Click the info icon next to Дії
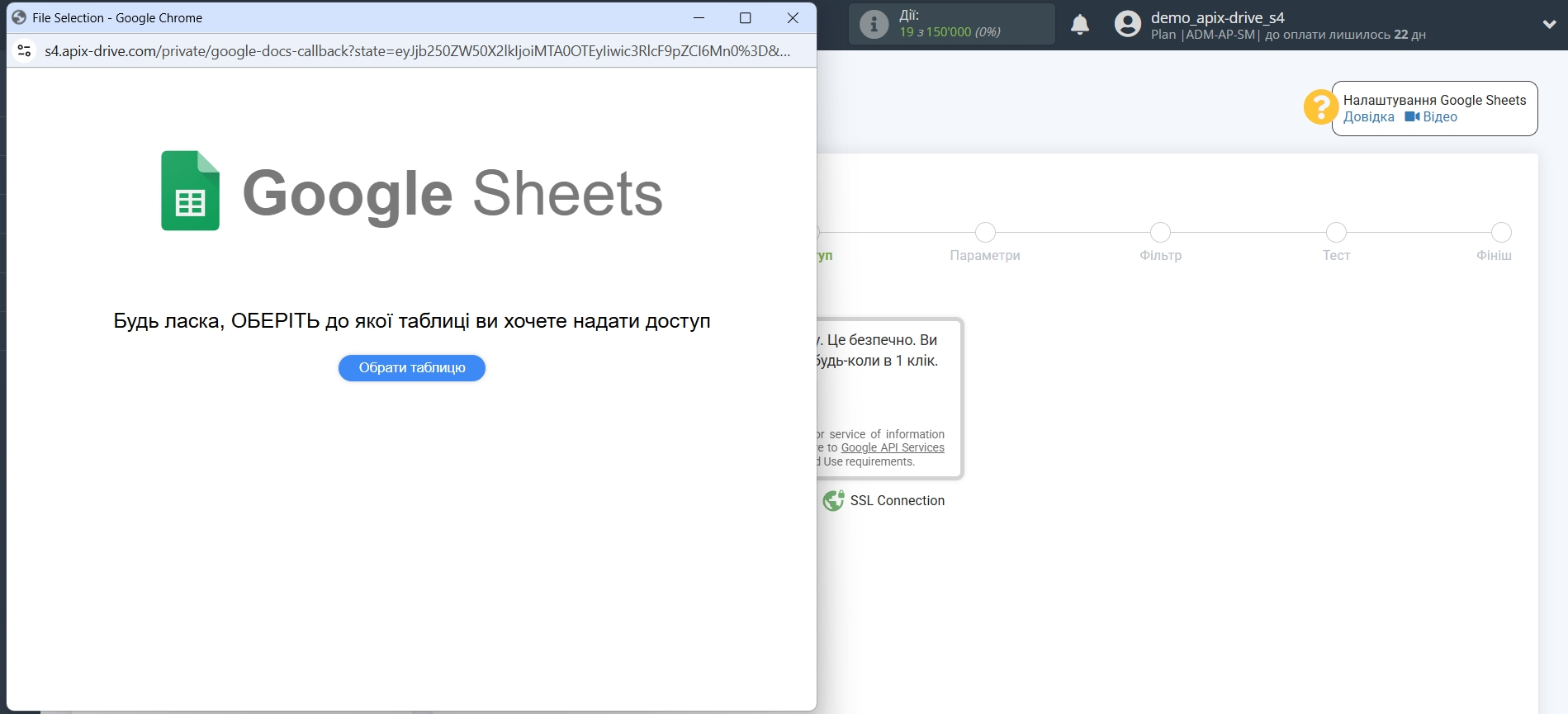The width and height of the screenshot is (1568, 714). [874, 24]
